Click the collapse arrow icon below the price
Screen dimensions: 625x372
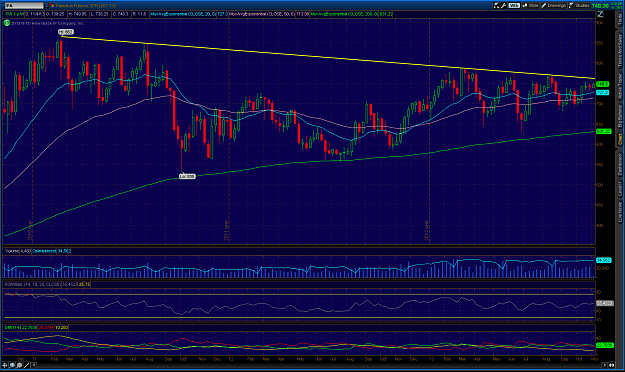pyautogui.click(x=600, y=14)
